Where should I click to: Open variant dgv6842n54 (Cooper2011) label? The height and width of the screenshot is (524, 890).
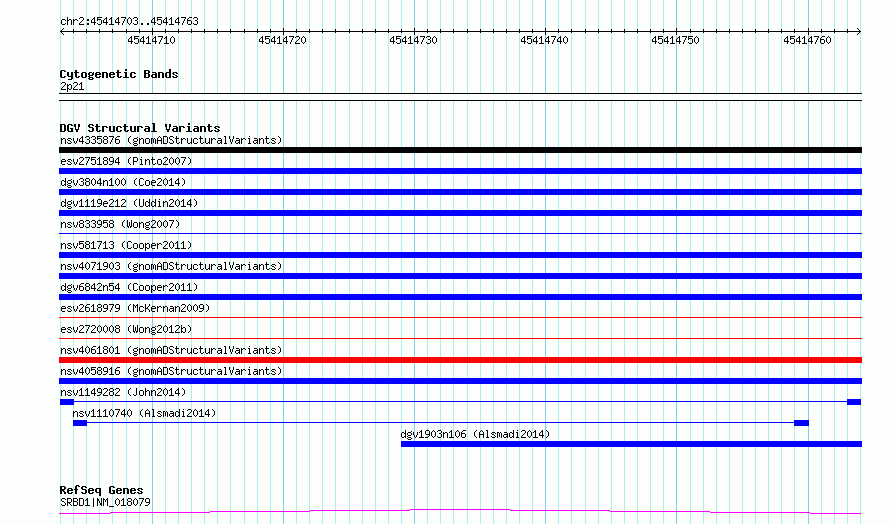pos(129,287)
